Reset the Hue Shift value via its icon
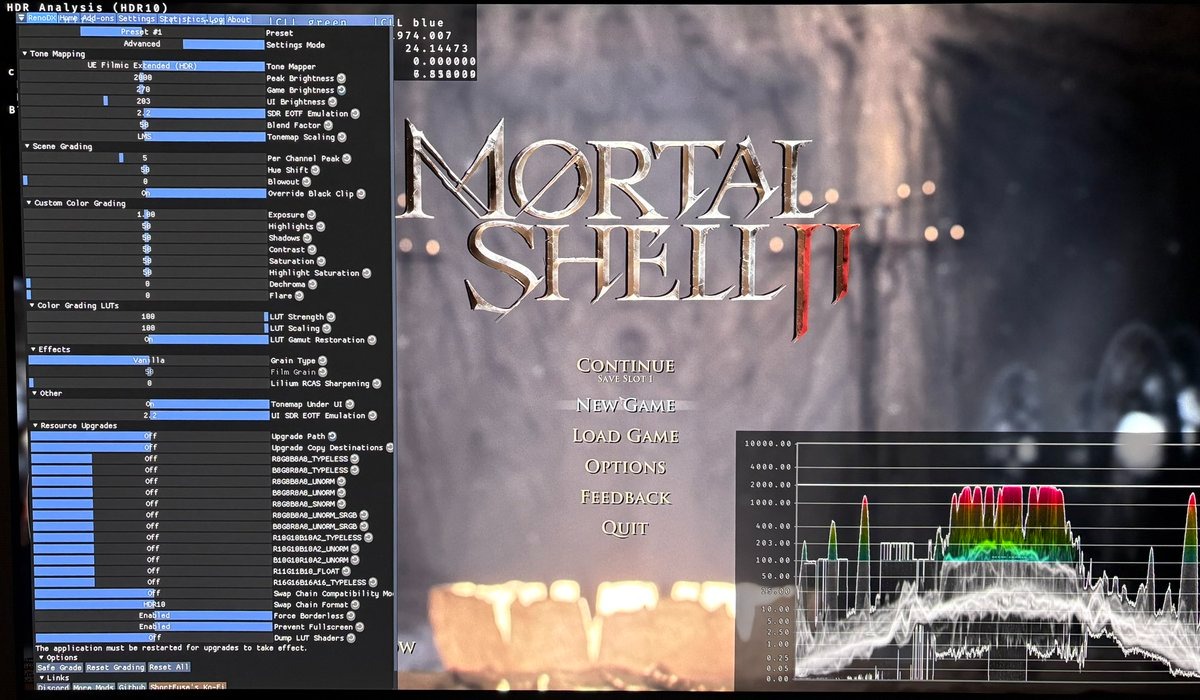 (316, 170)
